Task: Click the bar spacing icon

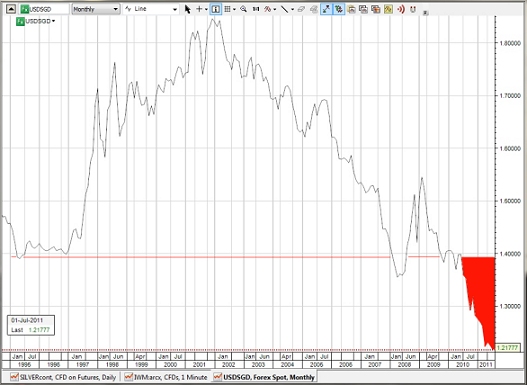Action: coord(256,9)
